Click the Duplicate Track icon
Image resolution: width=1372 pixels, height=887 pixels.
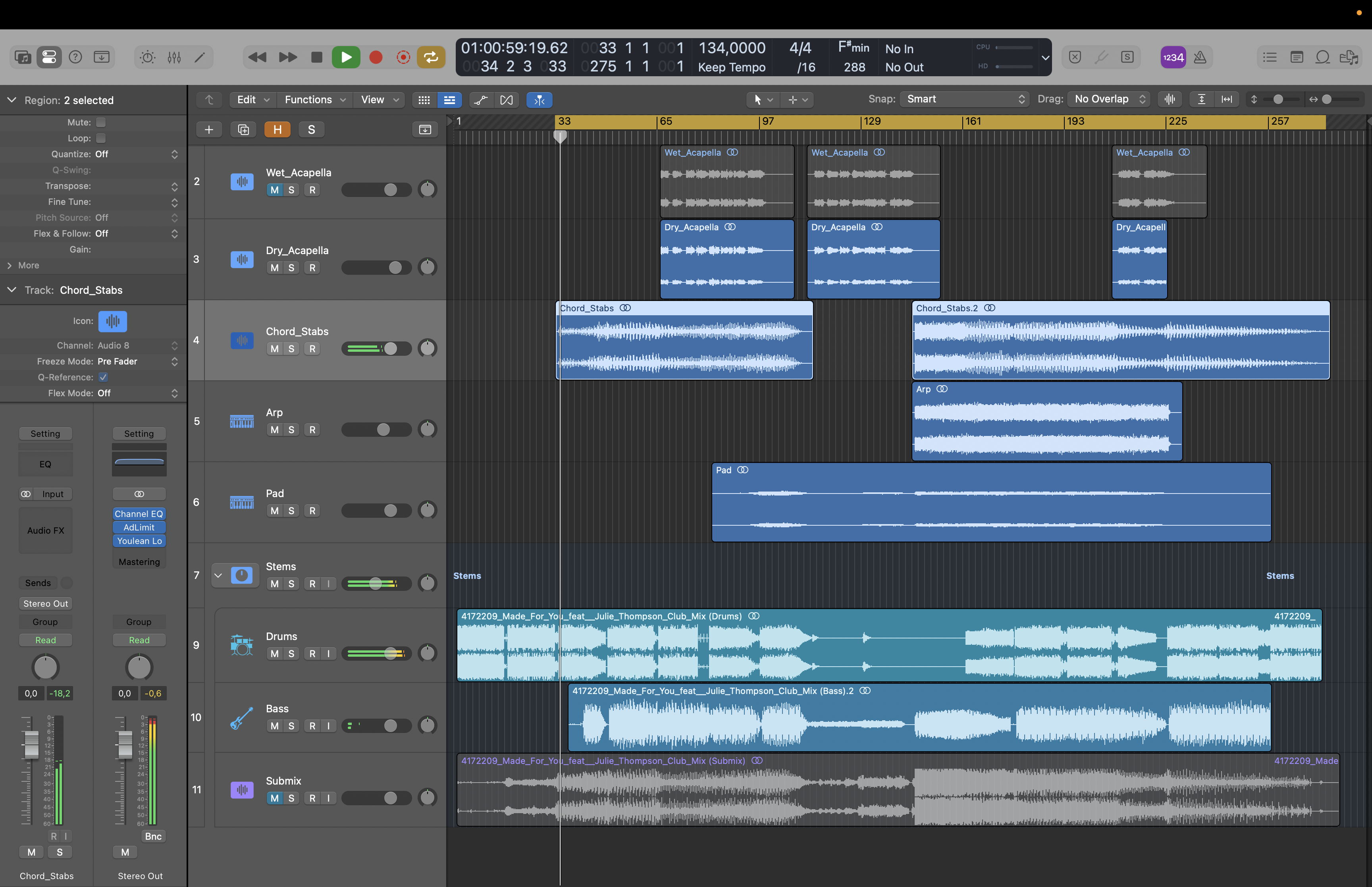click(x=243, y=129)
